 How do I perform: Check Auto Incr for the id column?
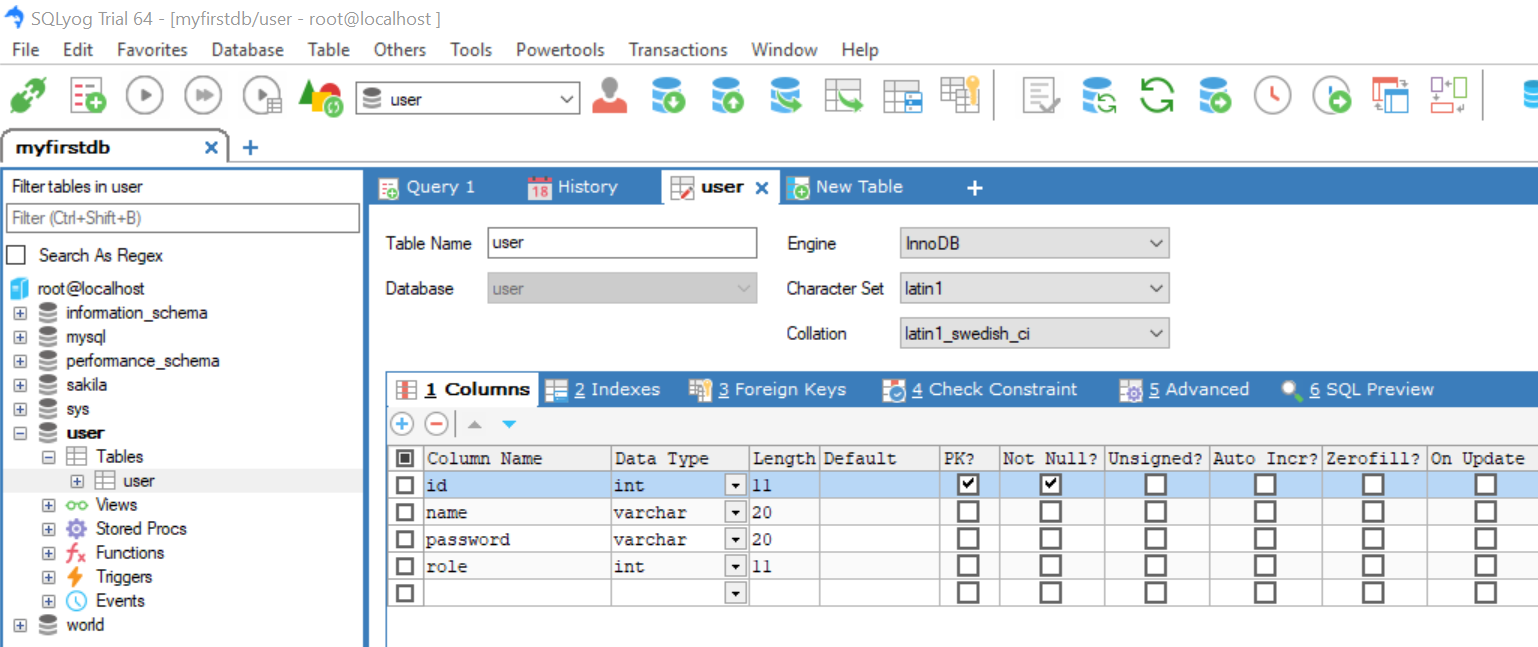[x=1265, y=485]
